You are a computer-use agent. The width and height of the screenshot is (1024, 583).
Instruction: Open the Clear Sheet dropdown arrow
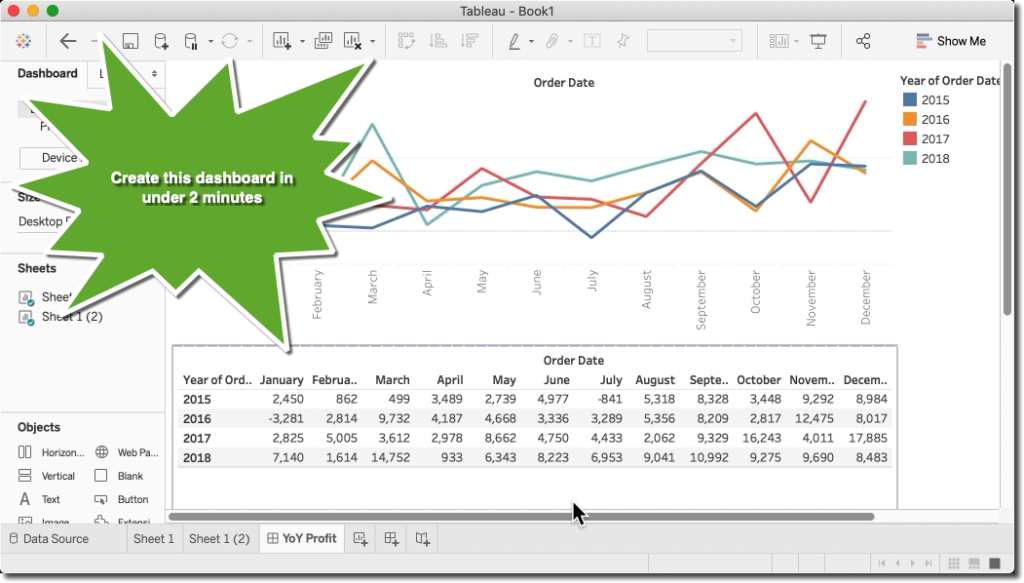[372, 42]
